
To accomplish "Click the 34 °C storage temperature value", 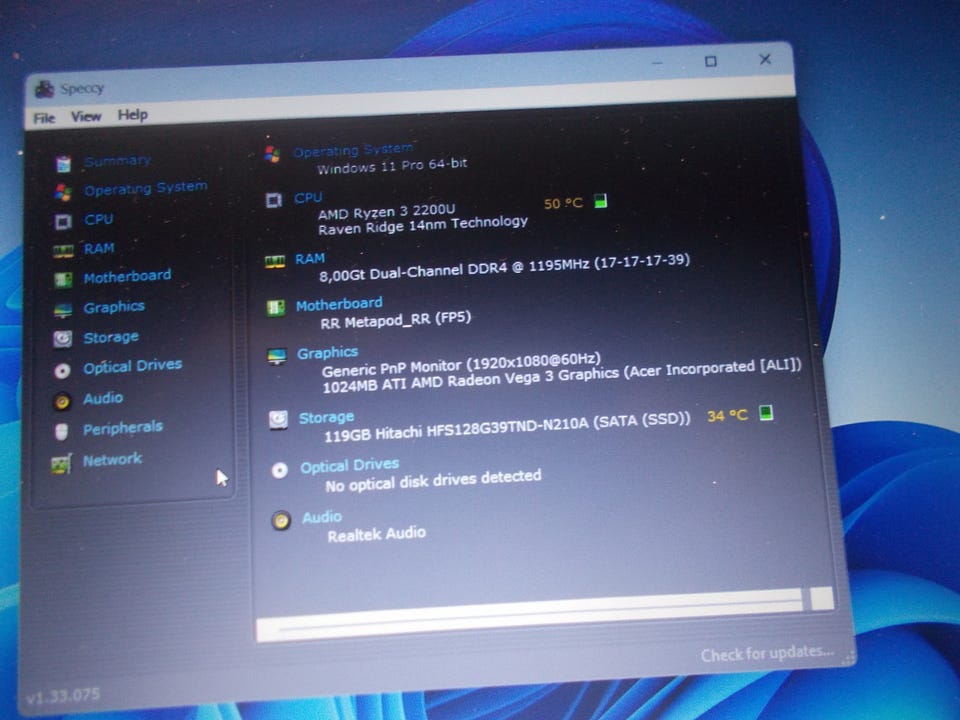I will pyautogui.click(x=727, y=416).
